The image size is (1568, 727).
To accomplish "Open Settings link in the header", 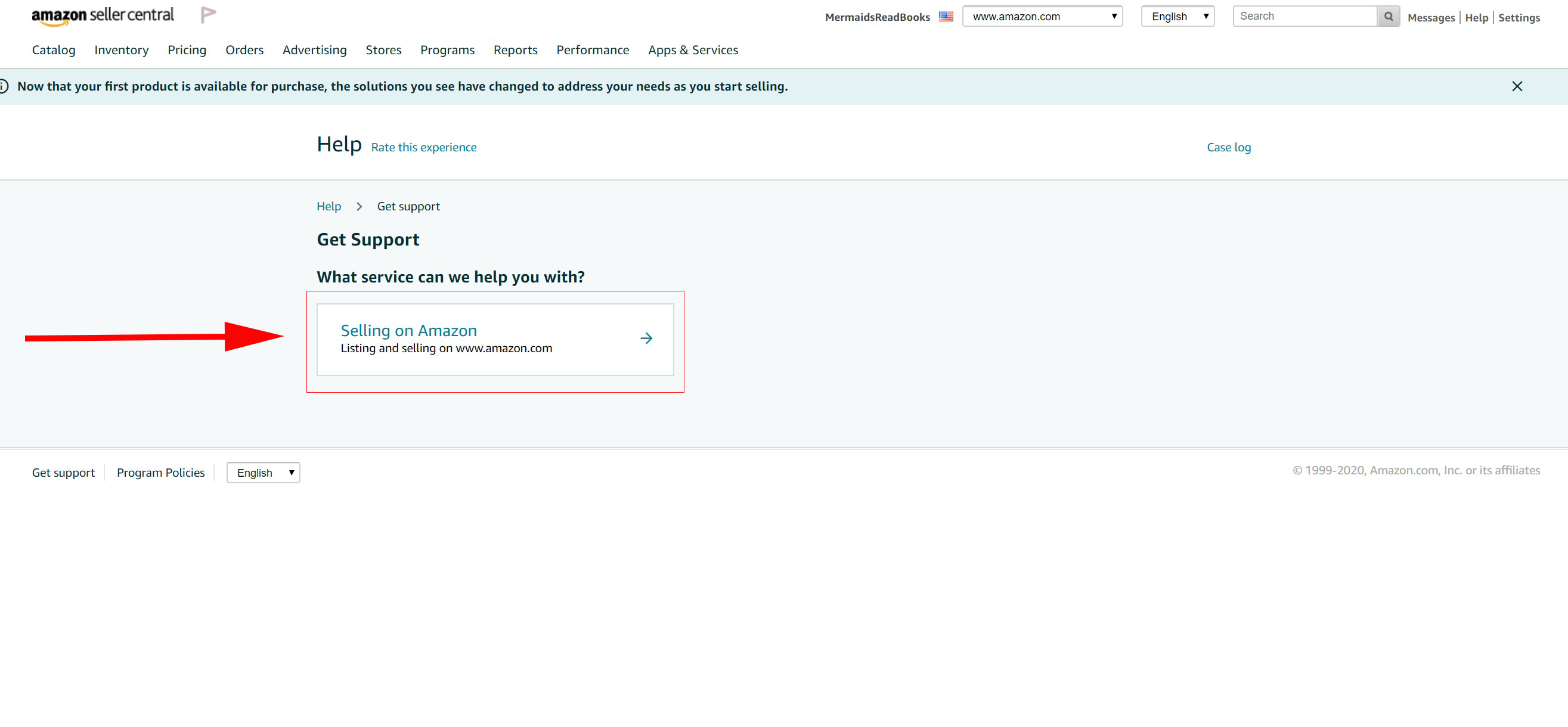I will pyautogui.click(x=1519, y=18).
